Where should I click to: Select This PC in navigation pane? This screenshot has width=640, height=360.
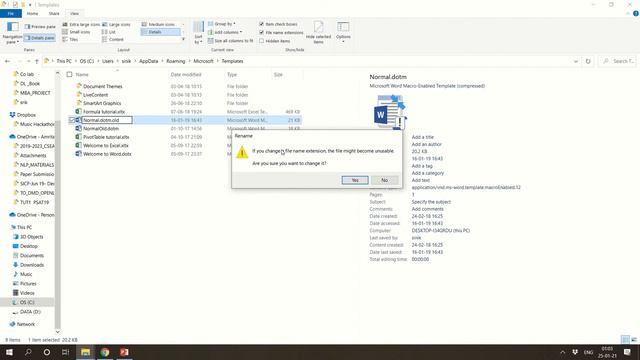click(x=24, y=227)
